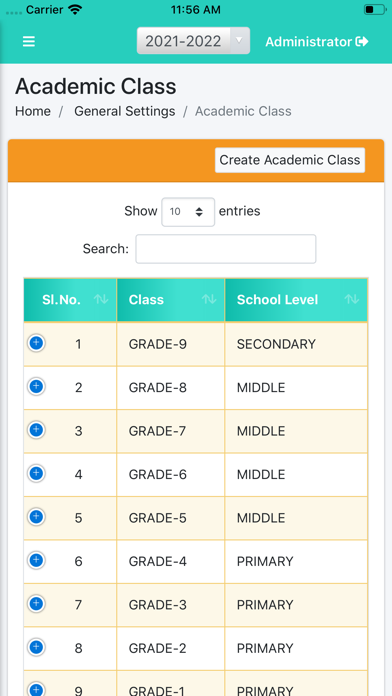
Task: Click the plus icon for GRADE-6
Action: tap(36, 474)
